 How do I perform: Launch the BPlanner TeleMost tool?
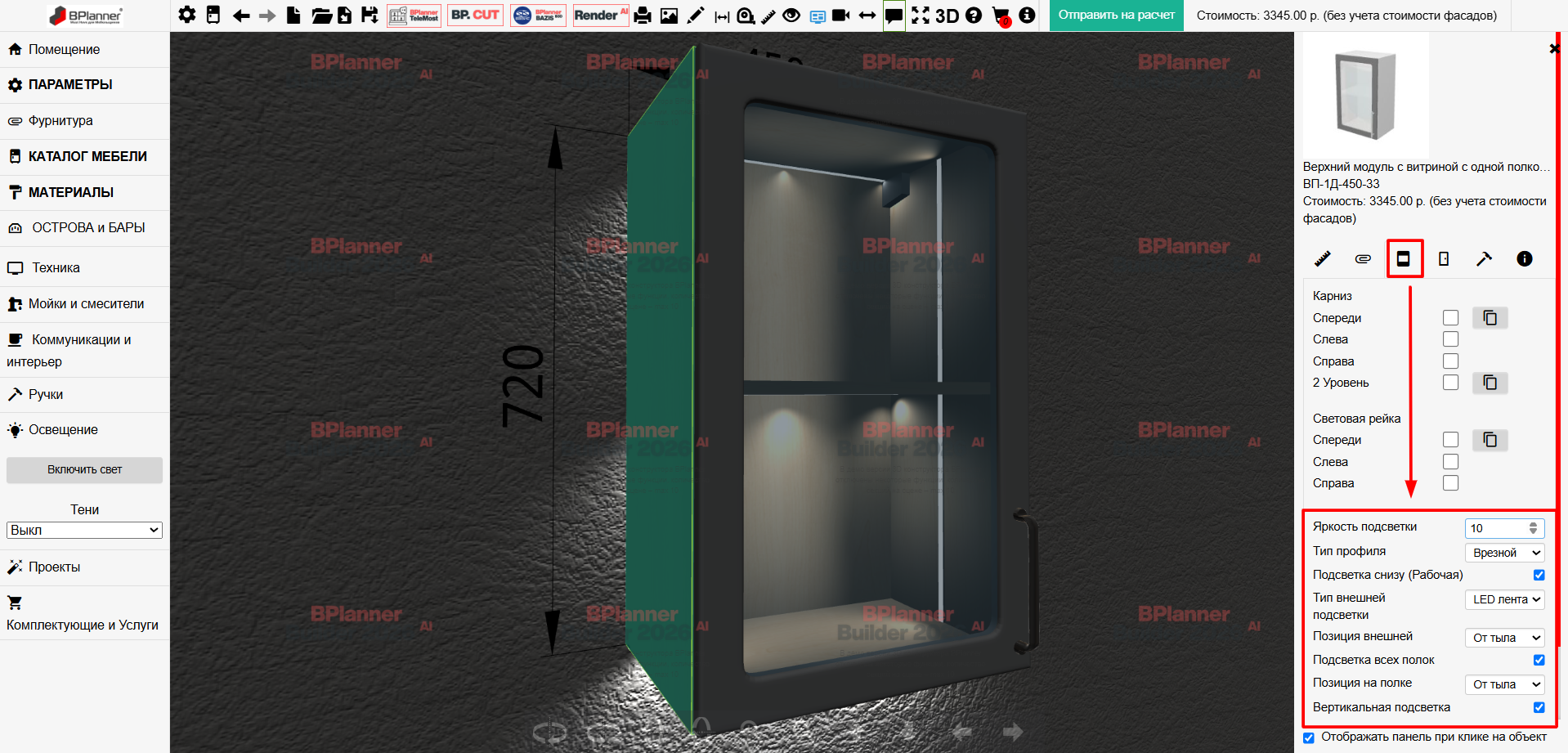[414, 16]
